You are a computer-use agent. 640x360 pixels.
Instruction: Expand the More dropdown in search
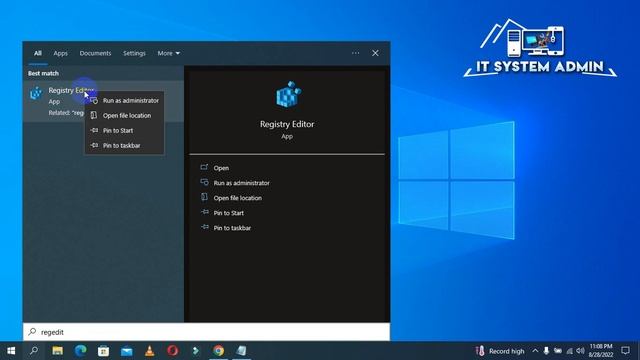pos(169,53)
